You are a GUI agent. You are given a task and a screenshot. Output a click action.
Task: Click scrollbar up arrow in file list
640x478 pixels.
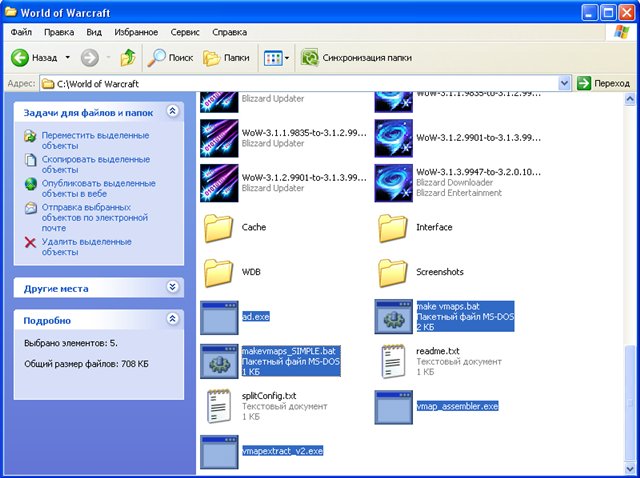630,99
